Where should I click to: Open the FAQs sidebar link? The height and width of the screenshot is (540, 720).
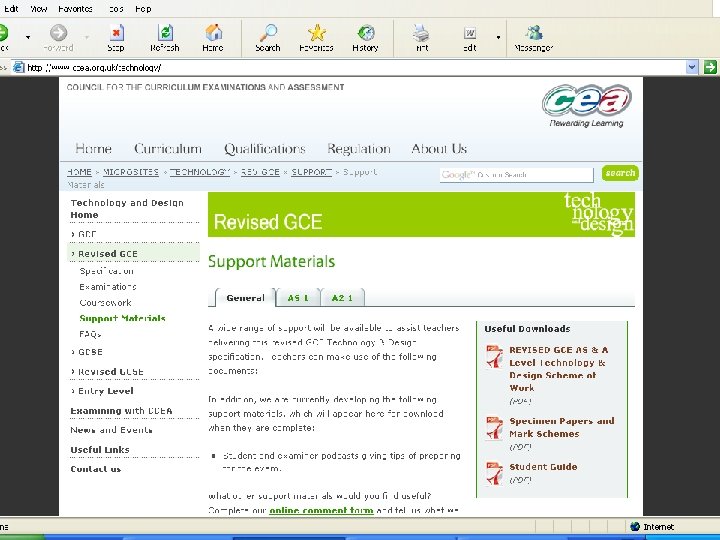(x=90, y=334)
